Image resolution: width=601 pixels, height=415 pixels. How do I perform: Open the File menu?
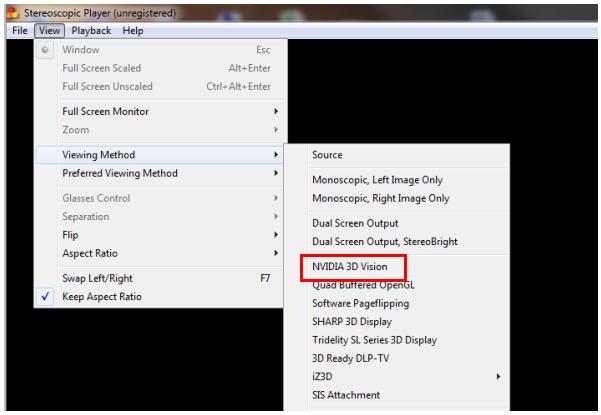click(x=18, y=31)
